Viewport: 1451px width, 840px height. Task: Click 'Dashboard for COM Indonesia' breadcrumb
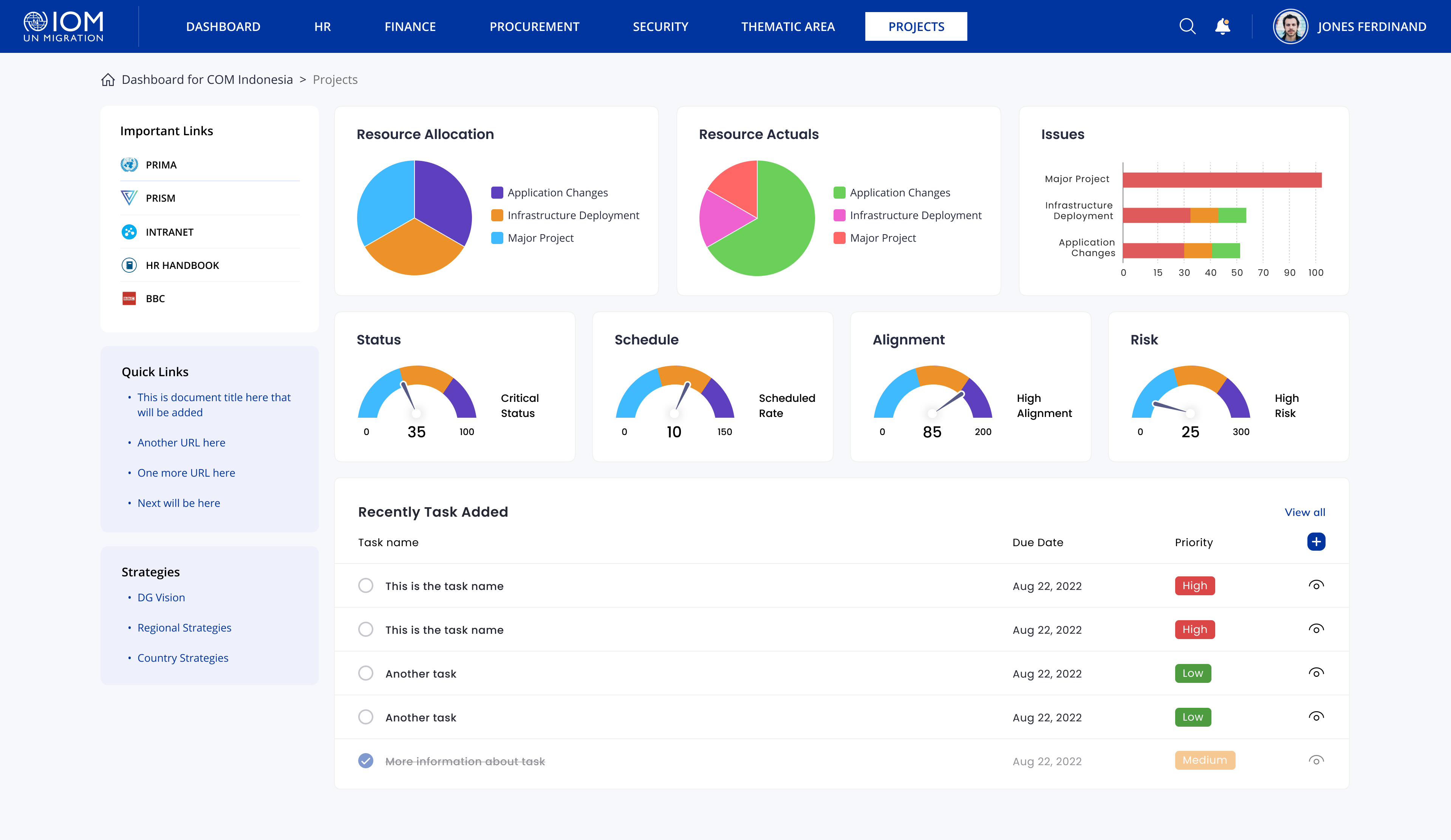click(x=207, y=79)
